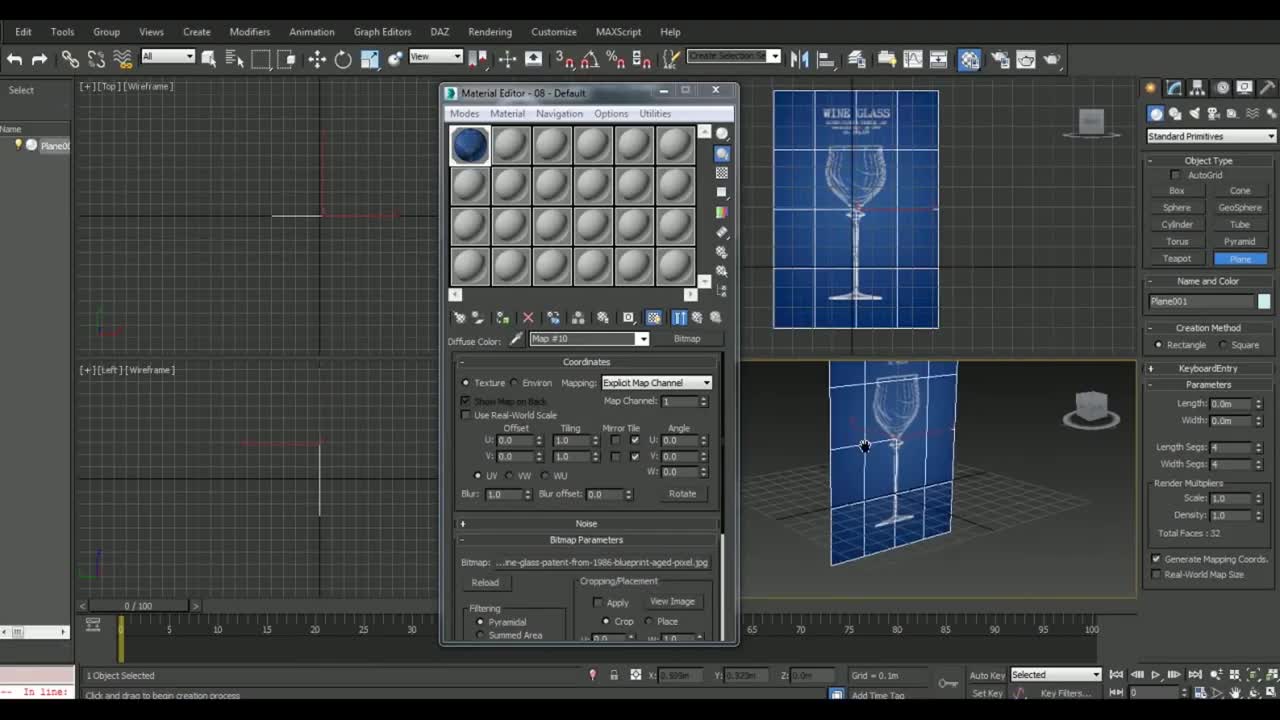
Task: Activate the Select and Uniform Scale tool
Action: pos(369,59)
